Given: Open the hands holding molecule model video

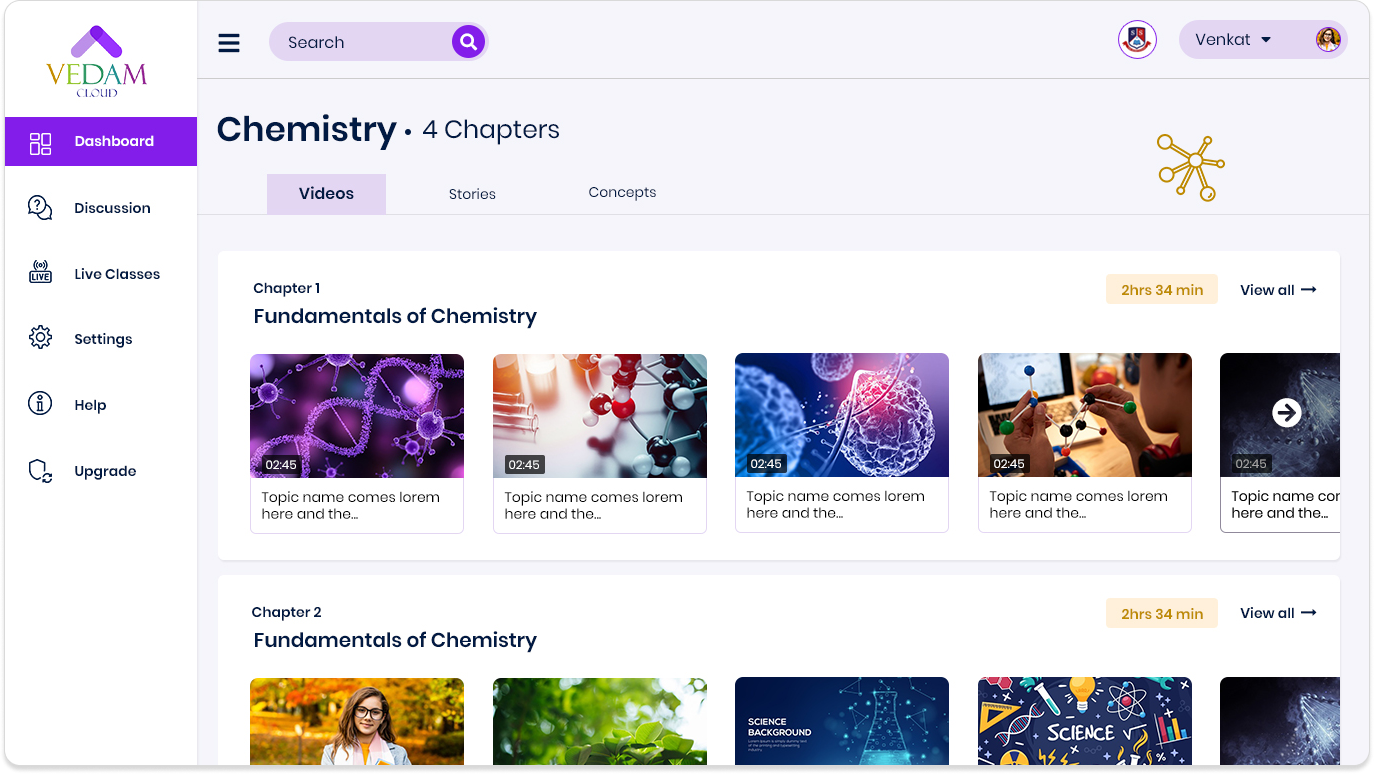Looking at the screenshot, I should 1085,415.
